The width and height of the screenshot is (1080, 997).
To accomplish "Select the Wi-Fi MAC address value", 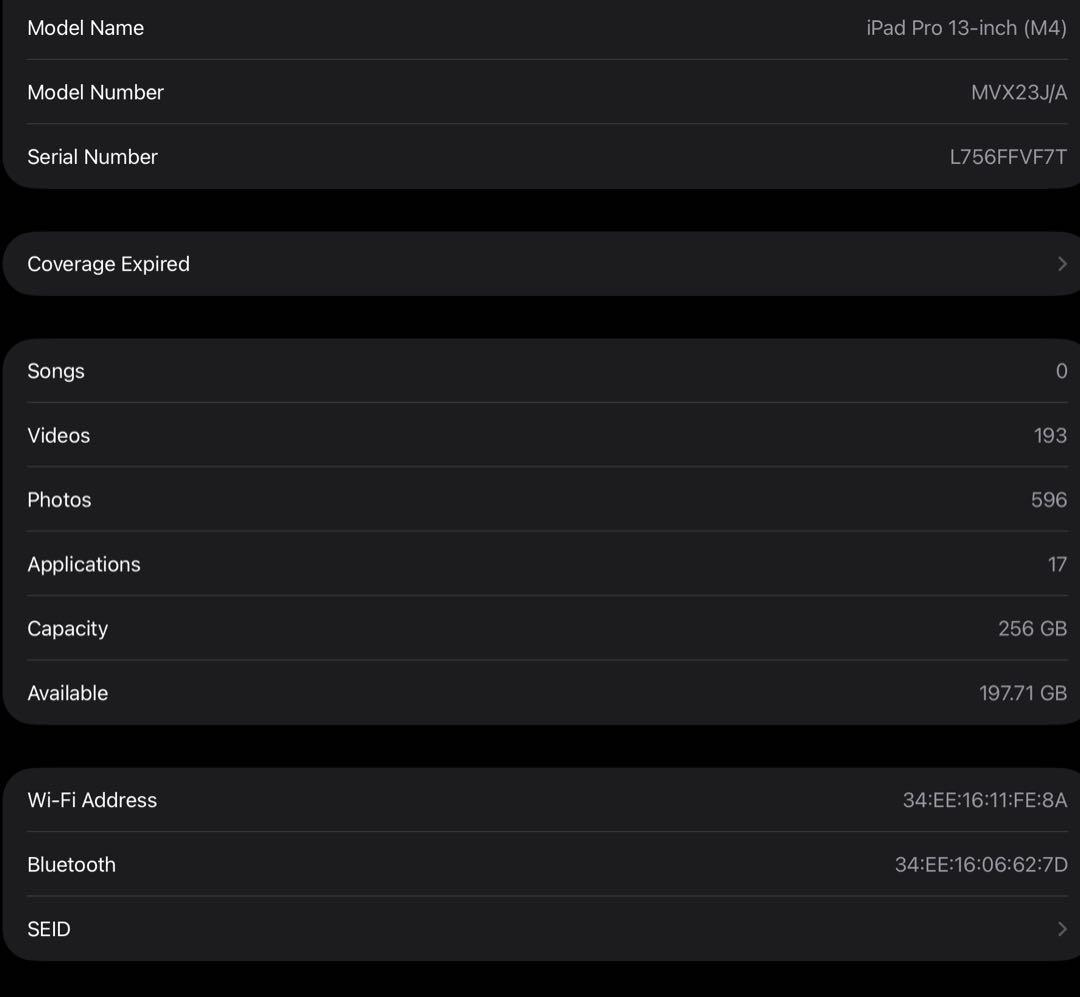I will [982, 800].
